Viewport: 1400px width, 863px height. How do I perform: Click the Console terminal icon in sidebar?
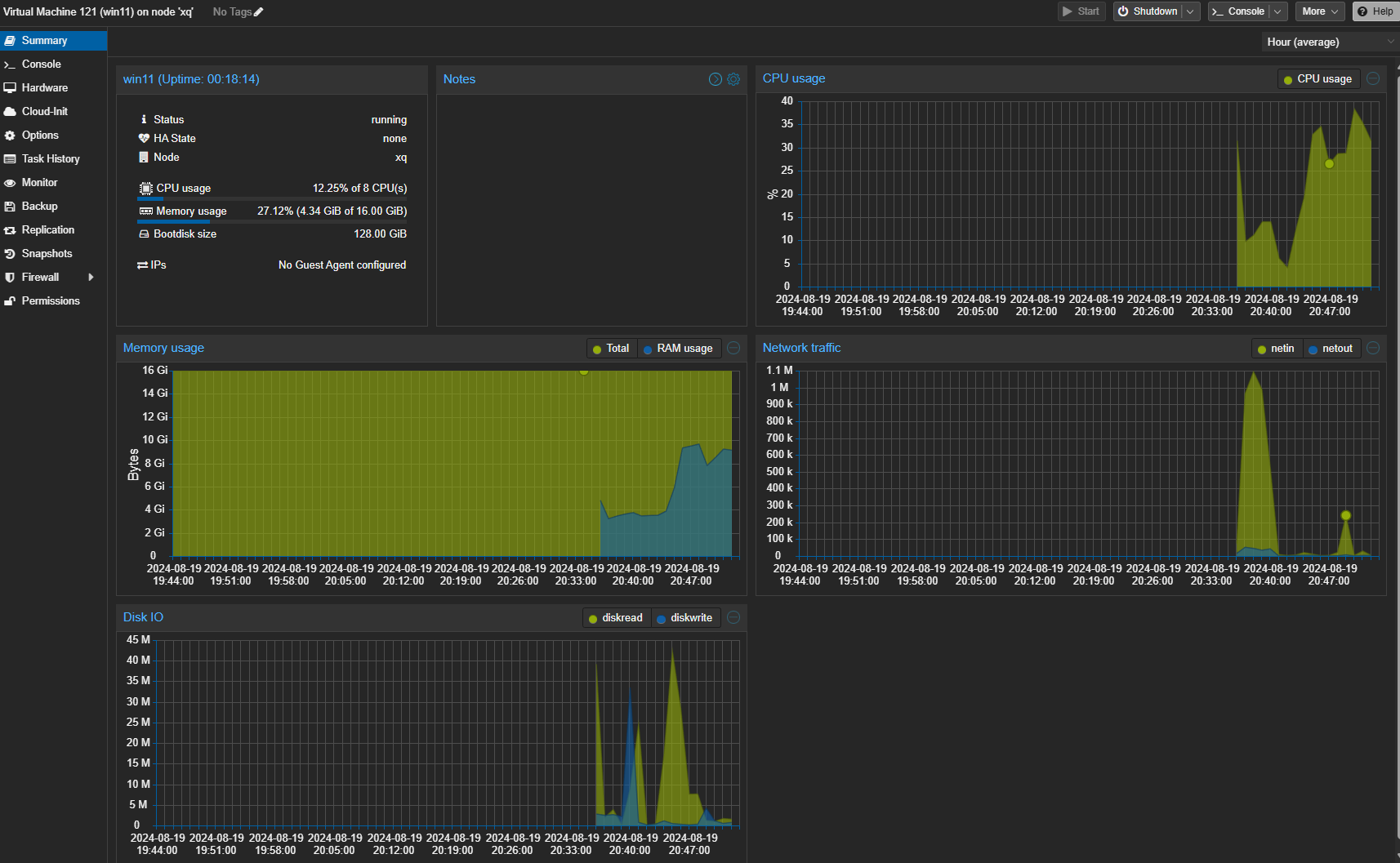pos(10,64)
